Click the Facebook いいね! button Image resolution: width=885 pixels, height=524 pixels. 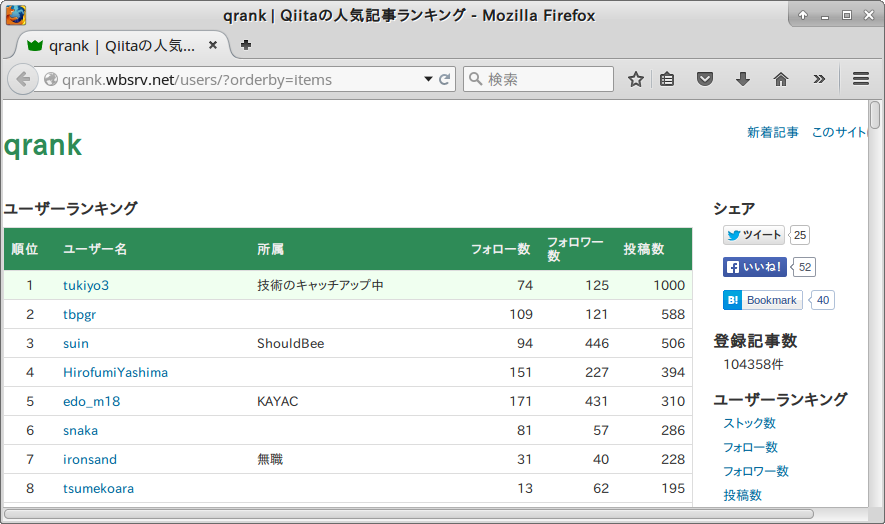(755, 267)
